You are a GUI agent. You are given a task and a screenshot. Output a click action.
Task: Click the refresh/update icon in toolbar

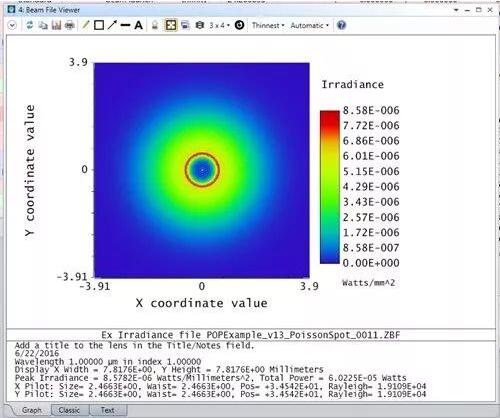[x=30, y=25]
